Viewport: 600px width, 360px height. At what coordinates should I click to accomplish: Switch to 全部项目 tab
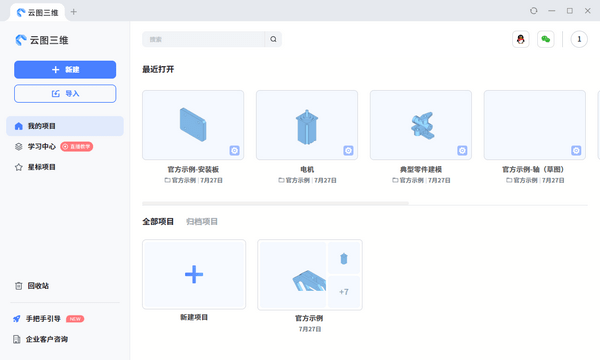pos(158,222)
